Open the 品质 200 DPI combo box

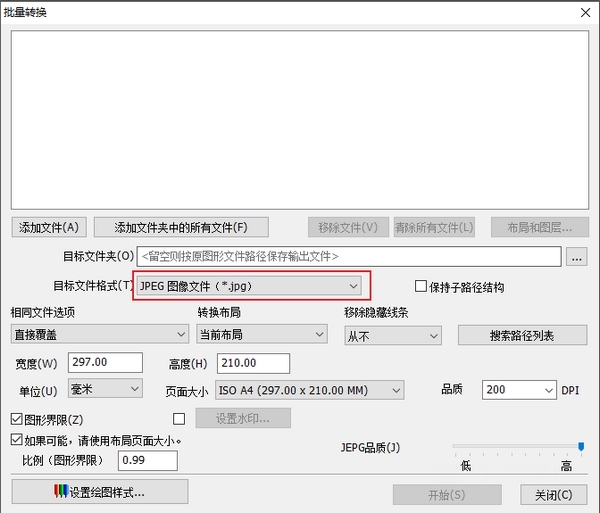[519, 390]
